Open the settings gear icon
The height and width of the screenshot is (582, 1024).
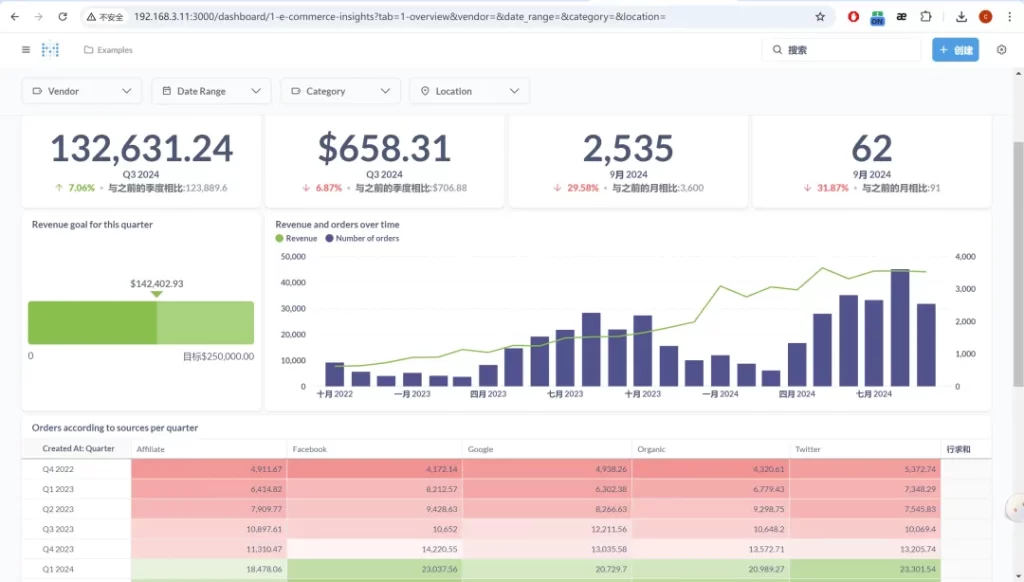coord(1001,50)
